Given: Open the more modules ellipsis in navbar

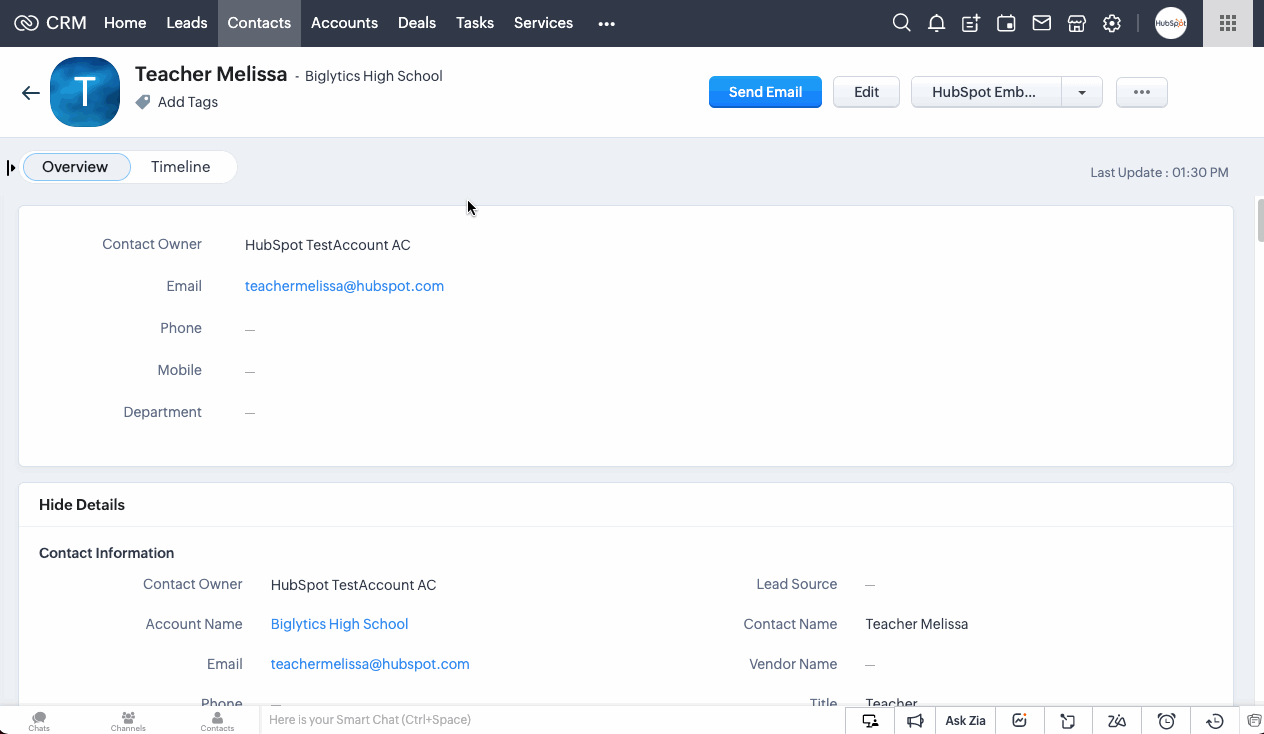Looking at the screenshot, I should coord(606,23).
